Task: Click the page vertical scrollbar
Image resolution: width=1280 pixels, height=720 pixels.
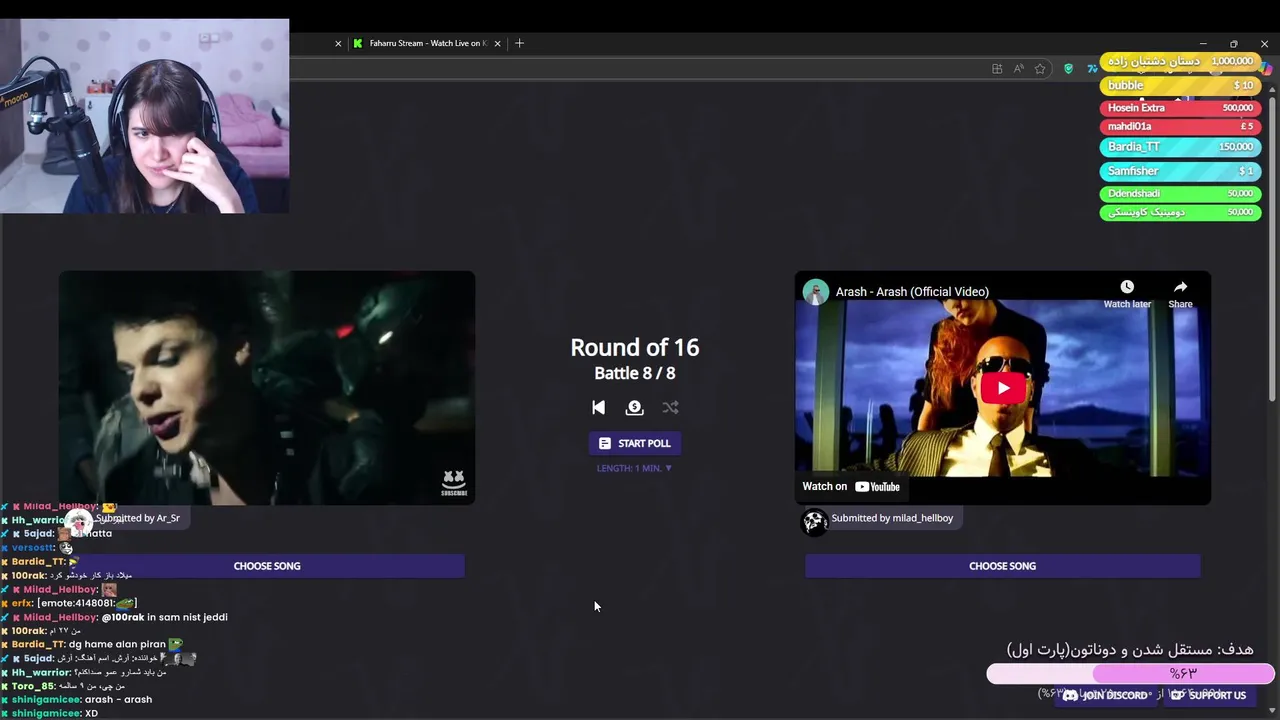Action: (1273, 250)
